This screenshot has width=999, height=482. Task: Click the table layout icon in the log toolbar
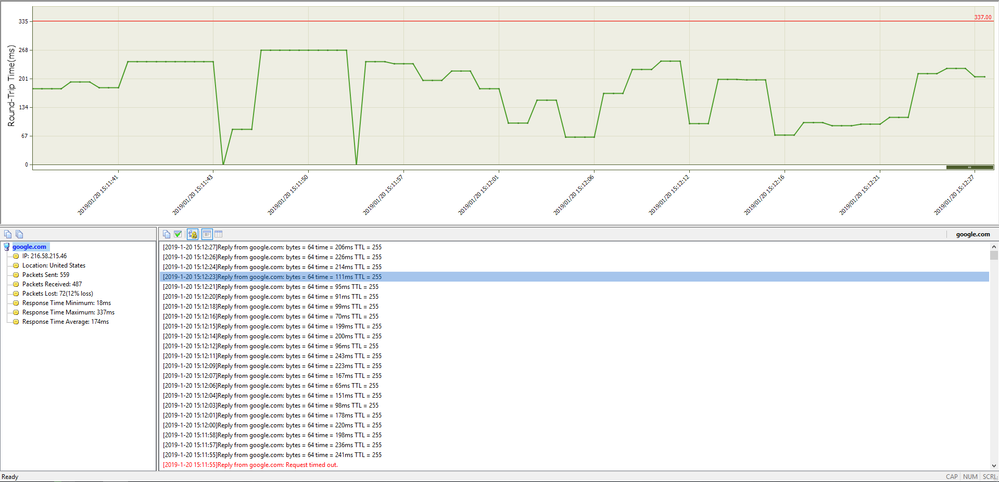point(218,233)
